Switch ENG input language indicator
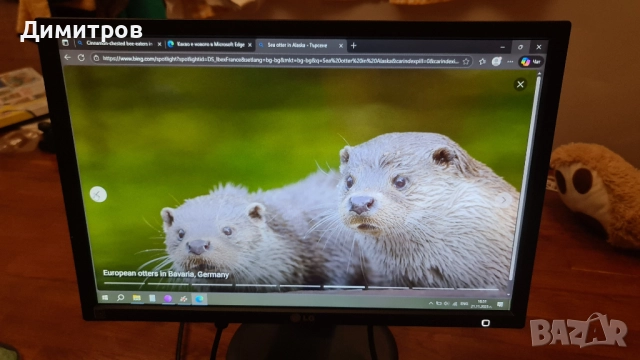Screen dimensions: 640x360 pos(464,304)
